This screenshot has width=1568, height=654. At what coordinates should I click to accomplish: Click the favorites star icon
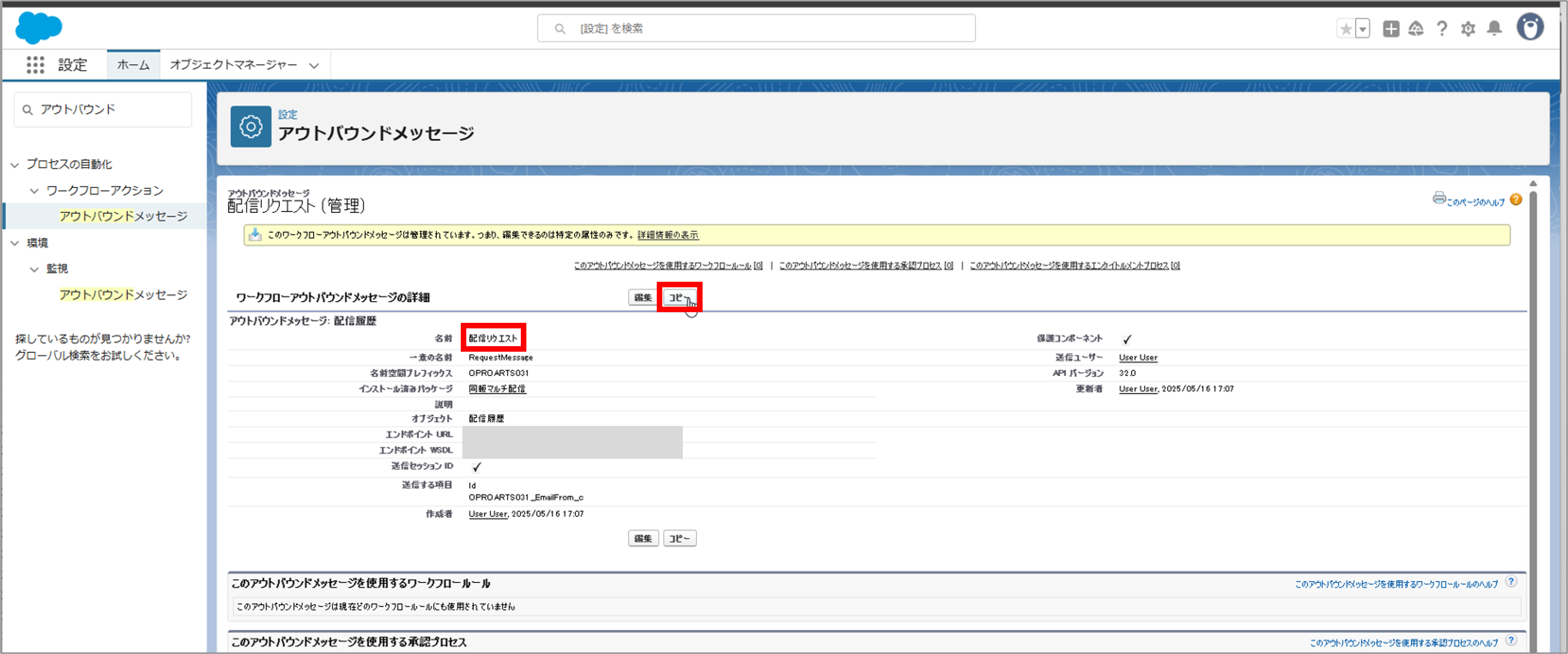1346,28
